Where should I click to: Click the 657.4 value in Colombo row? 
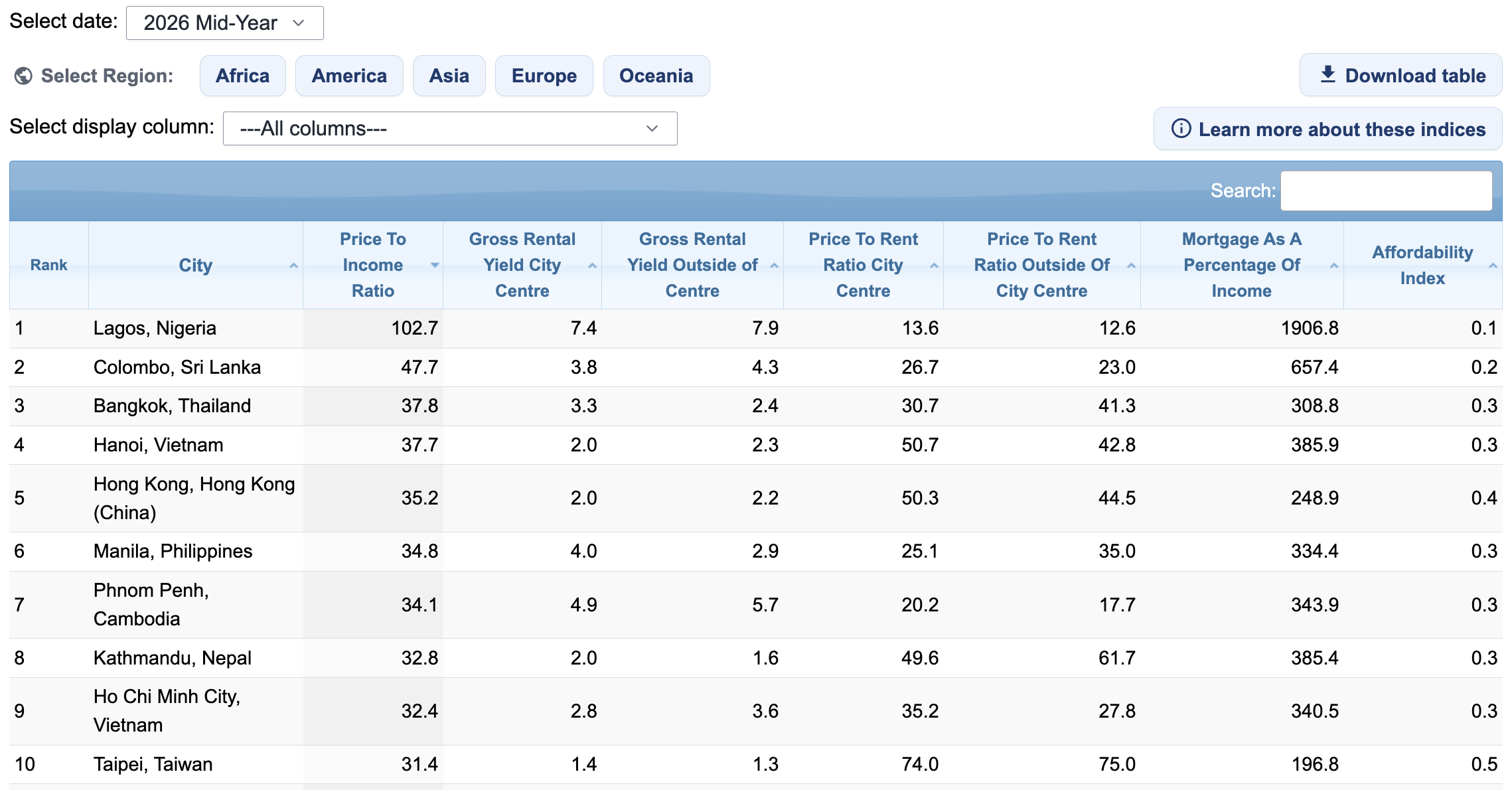1314,367
